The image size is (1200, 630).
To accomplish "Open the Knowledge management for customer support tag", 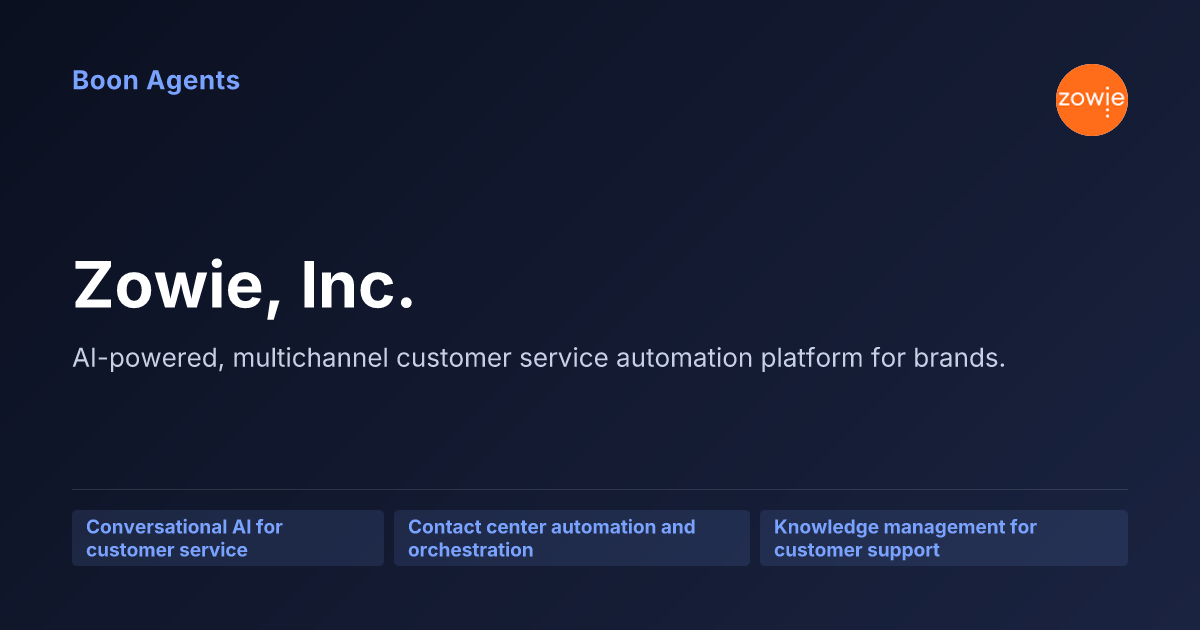I will 944,538.
